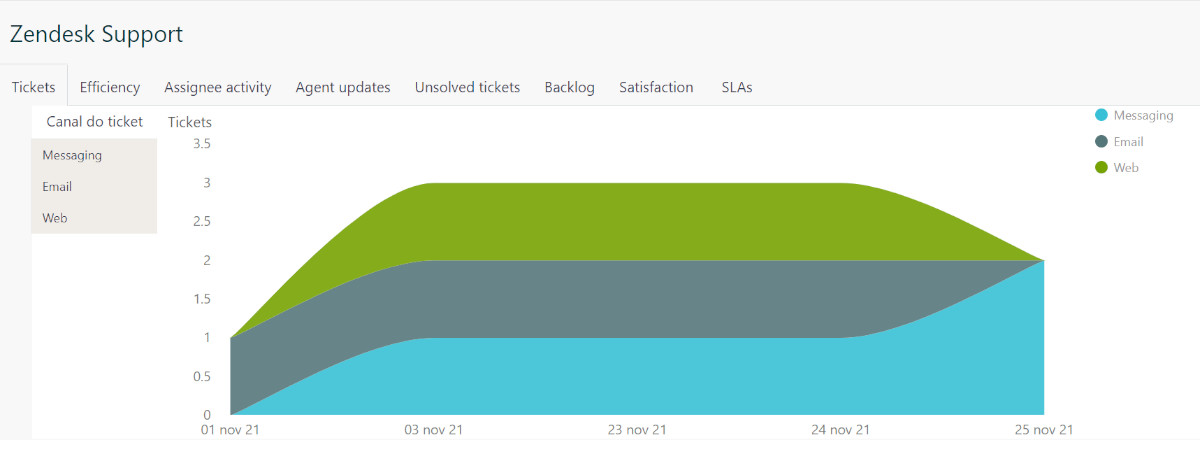Image resolution: width=1200 pixels, height=450 pixels.
Task: Switch to the Efficiency tab
Action: click(110, 87)
